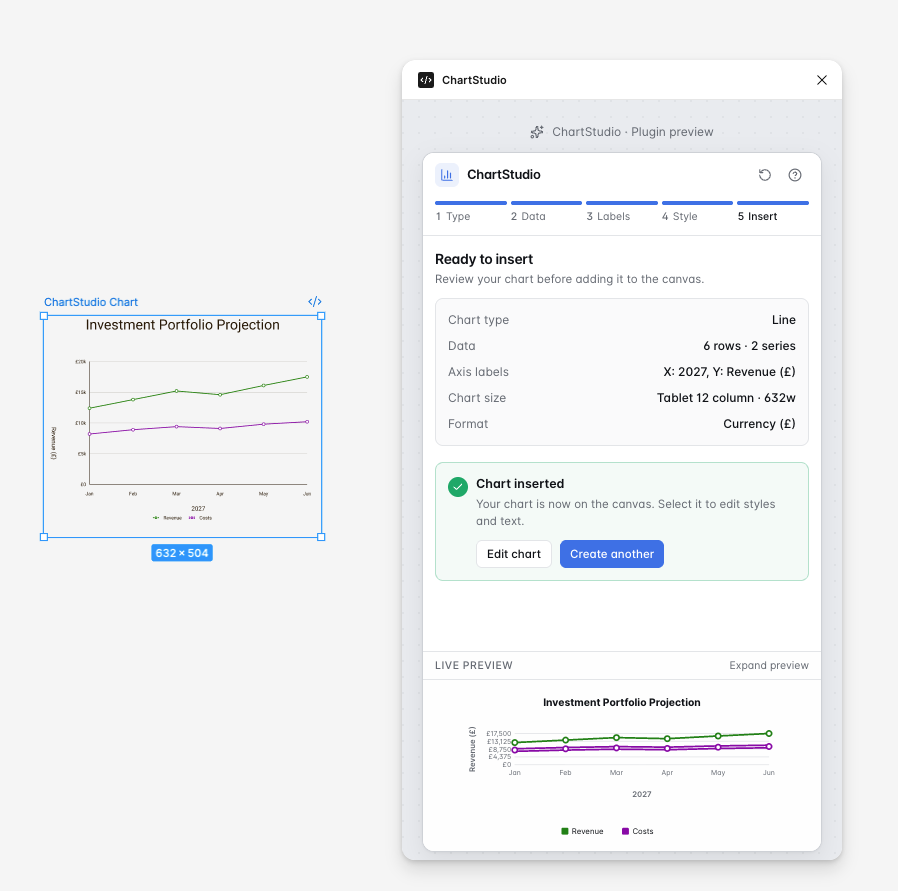This screenshot has height=891, width=898.
Task: Click the Edit chart button
Action: pos(514,554)
